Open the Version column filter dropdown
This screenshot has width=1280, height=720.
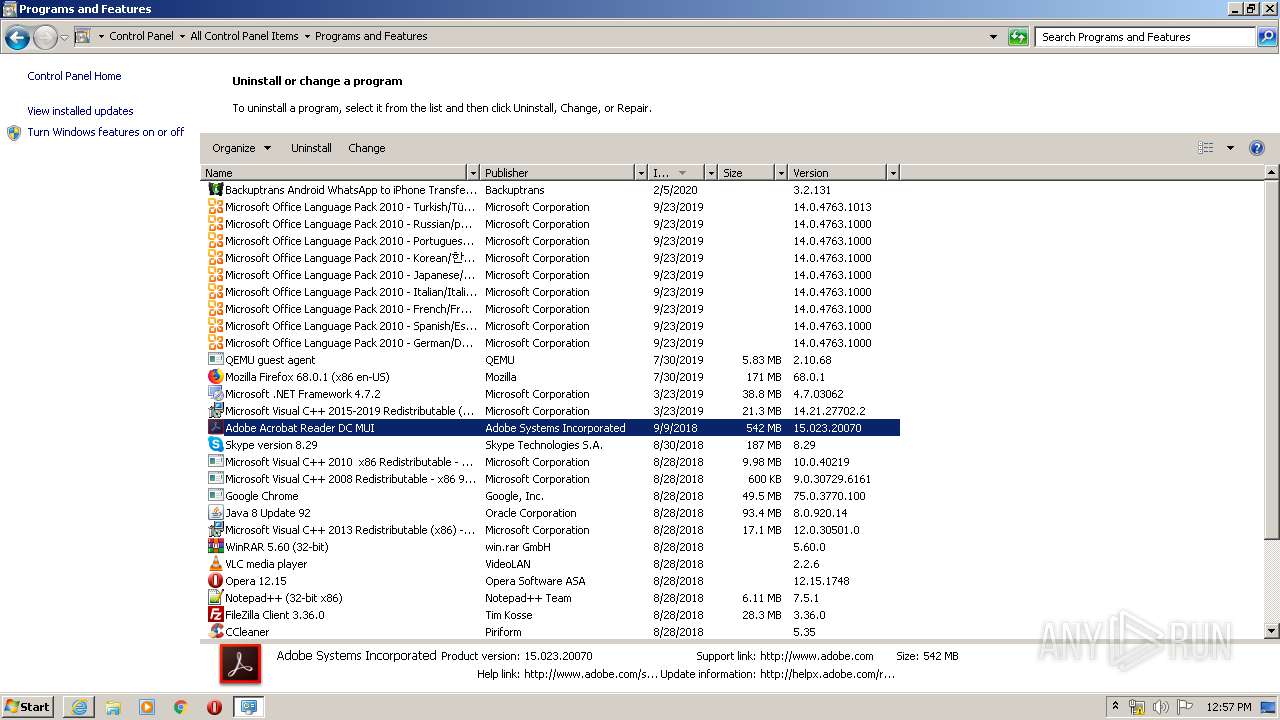click(893, 173)
